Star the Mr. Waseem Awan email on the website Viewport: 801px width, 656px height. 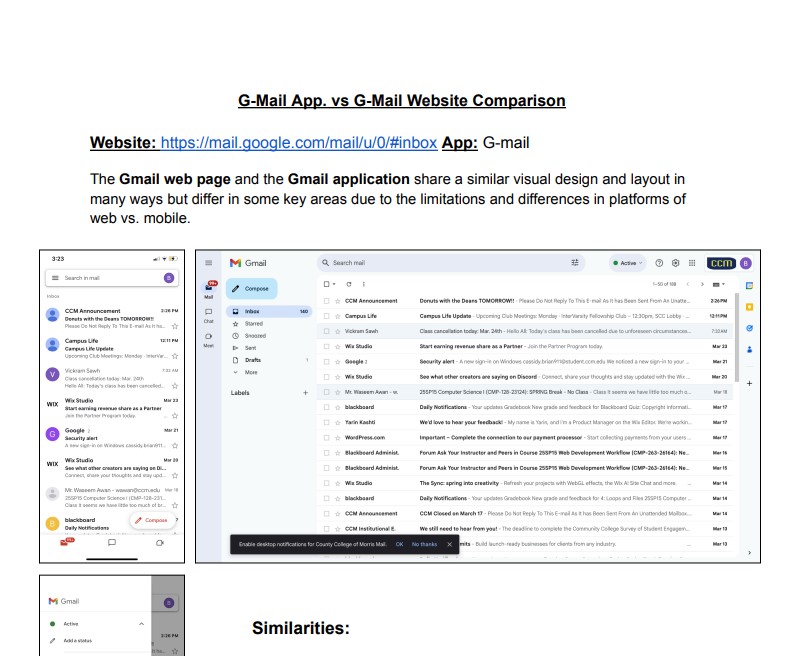337,392
